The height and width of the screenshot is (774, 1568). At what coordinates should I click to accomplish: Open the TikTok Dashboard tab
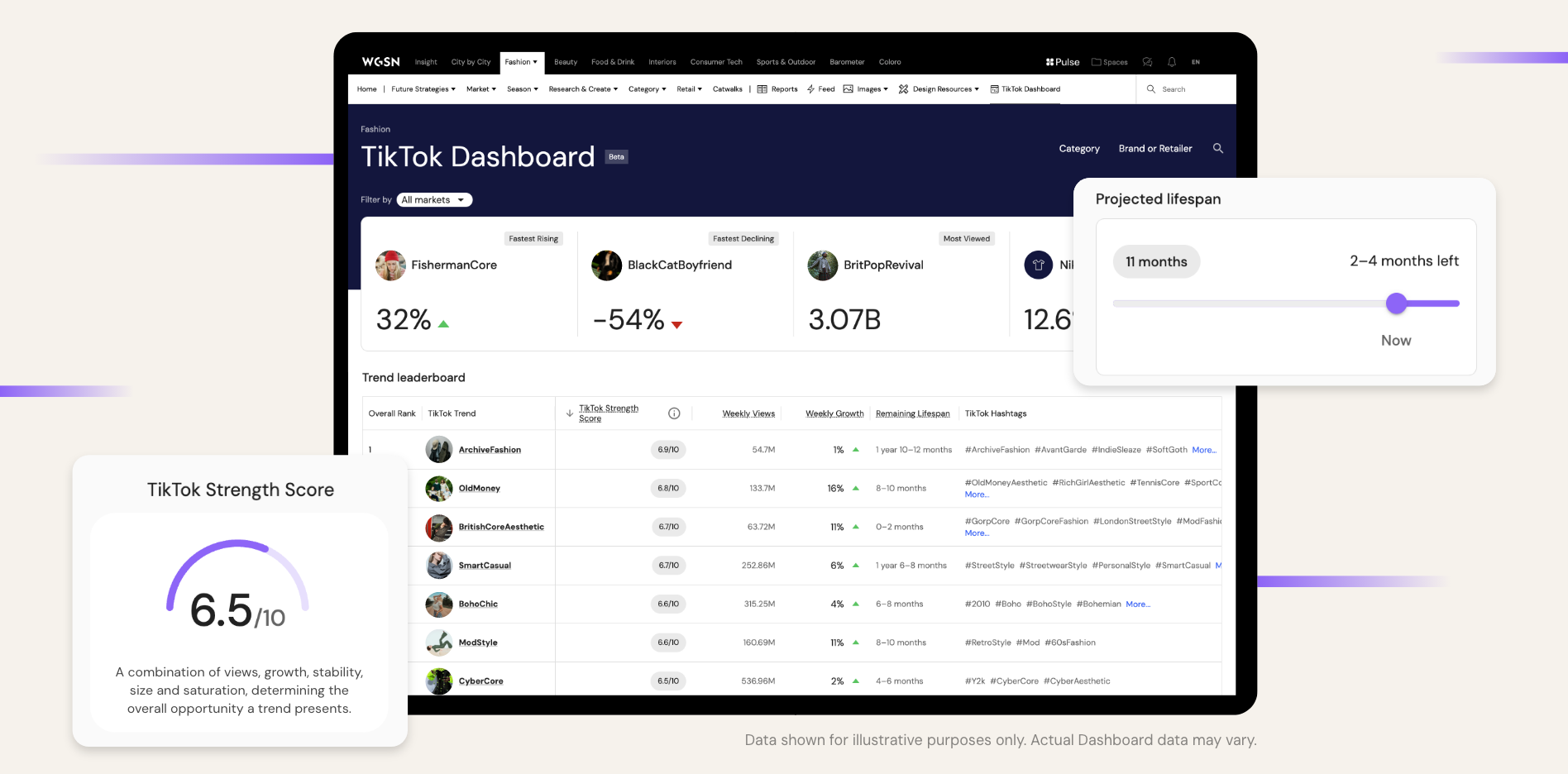click(x=1025, y=89)
